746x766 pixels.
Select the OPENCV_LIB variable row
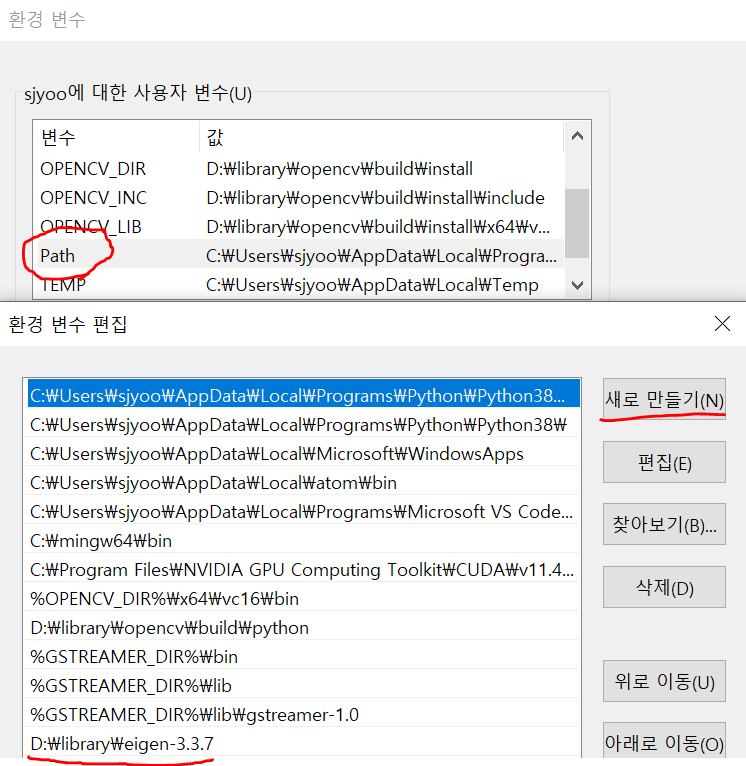click(x=298, y=227)
